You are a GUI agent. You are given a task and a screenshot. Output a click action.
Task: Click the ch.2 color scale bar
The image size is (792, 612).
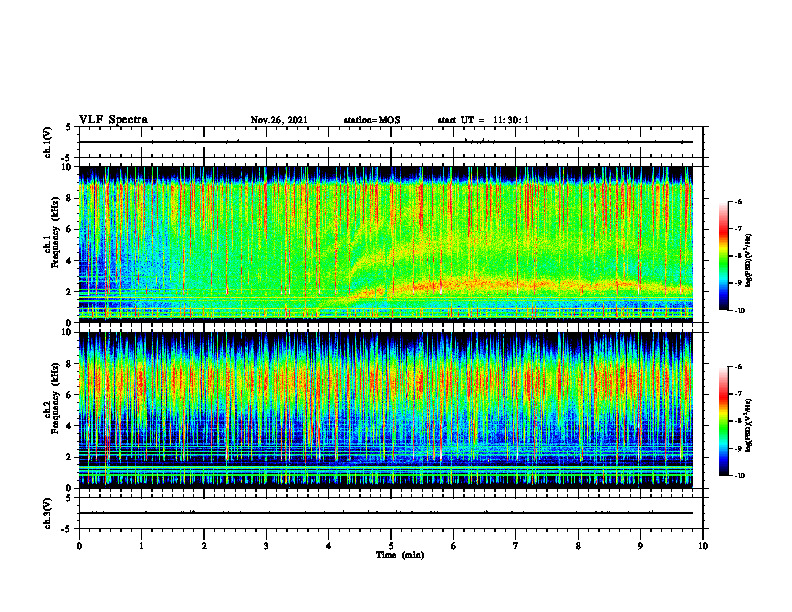(723, 421)
